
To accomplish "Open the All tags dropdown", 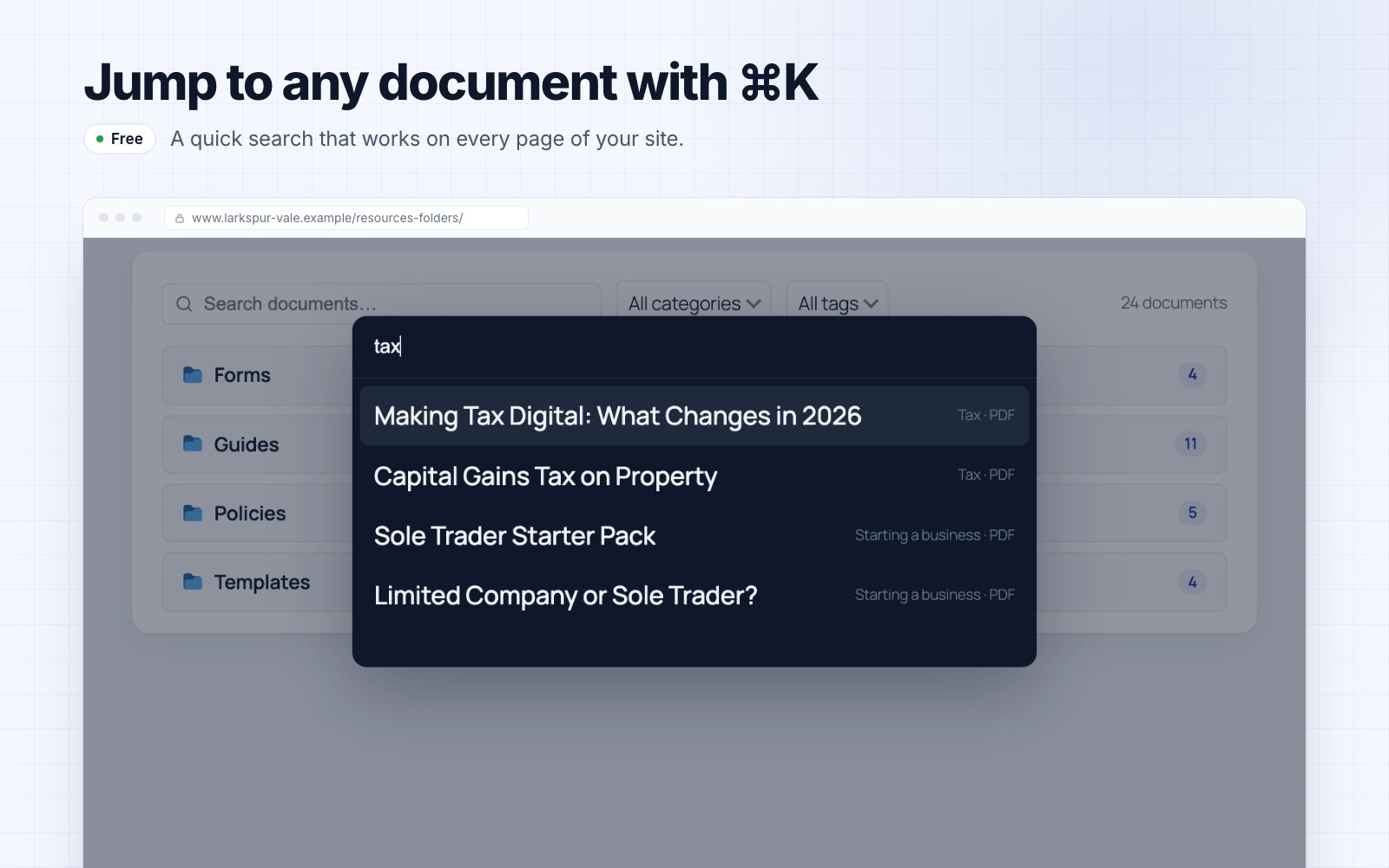I will pos(837,303).
